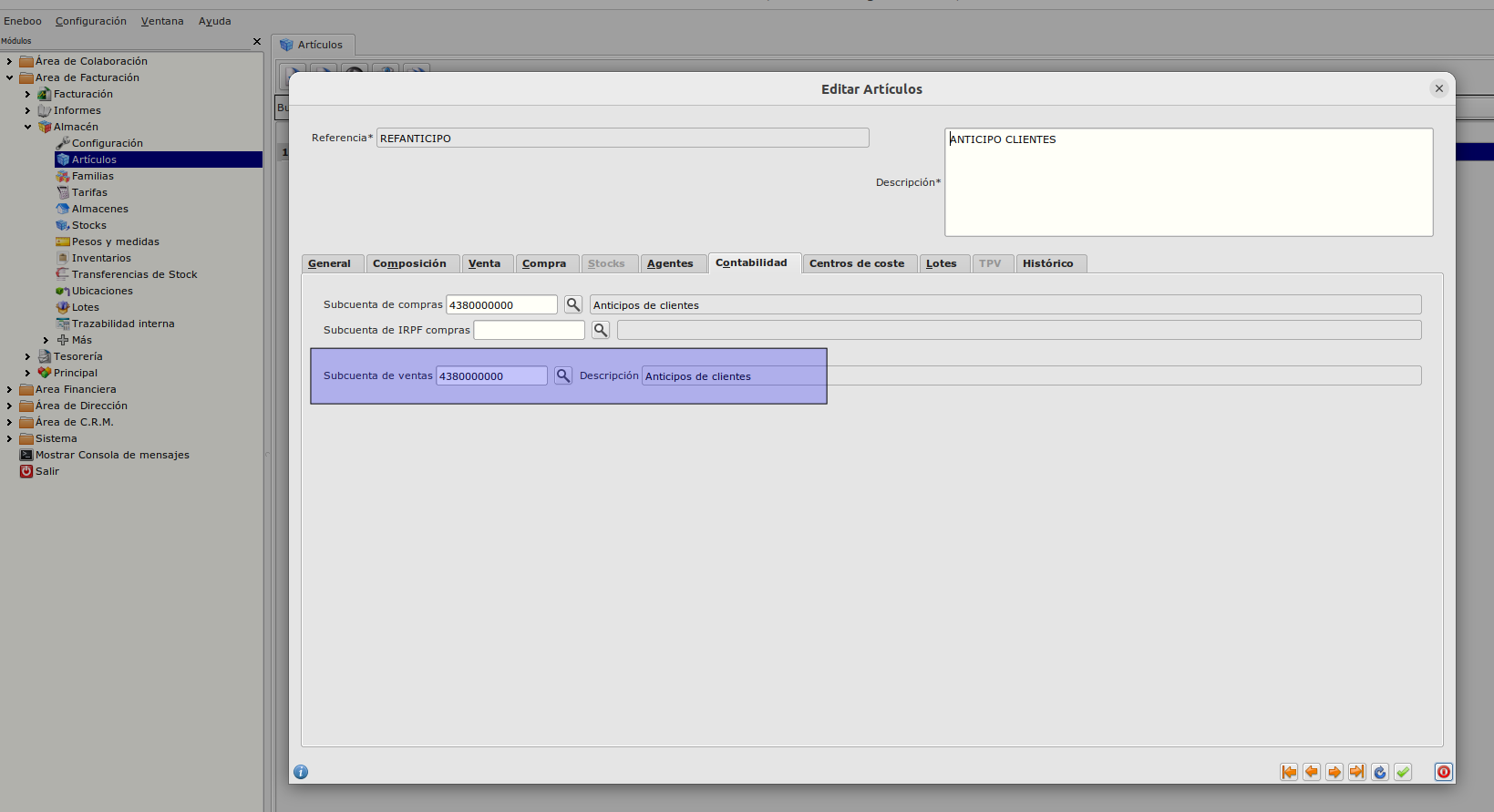This screenshot has height=812, width=1494.
Task: Open Tarifas in the module tree
Action: (x=89, y=192)
